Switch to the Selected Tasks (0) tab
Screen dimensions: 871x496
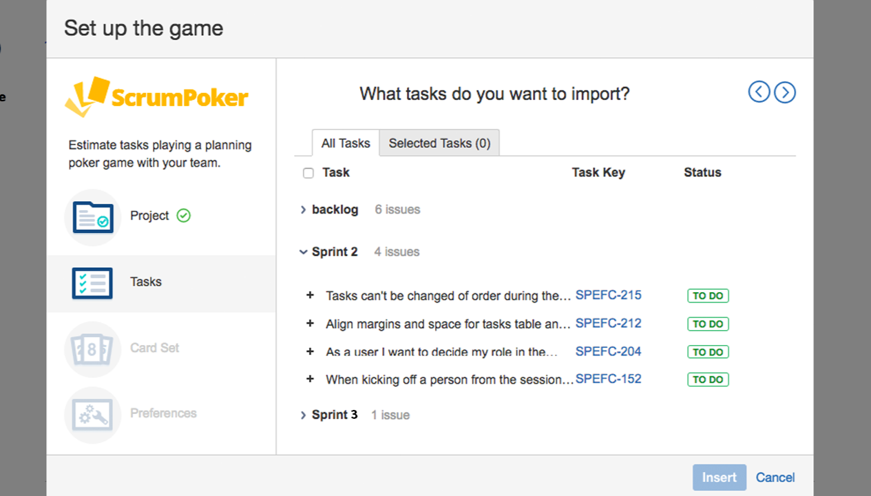[x=439, y=143]
